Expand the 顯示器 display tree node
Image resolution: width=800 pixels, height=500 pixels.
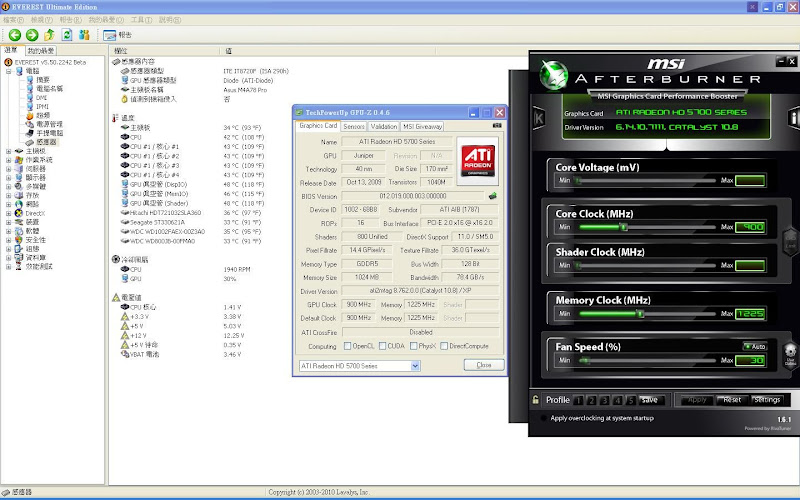pyautogui.click(x=8, y=178)
